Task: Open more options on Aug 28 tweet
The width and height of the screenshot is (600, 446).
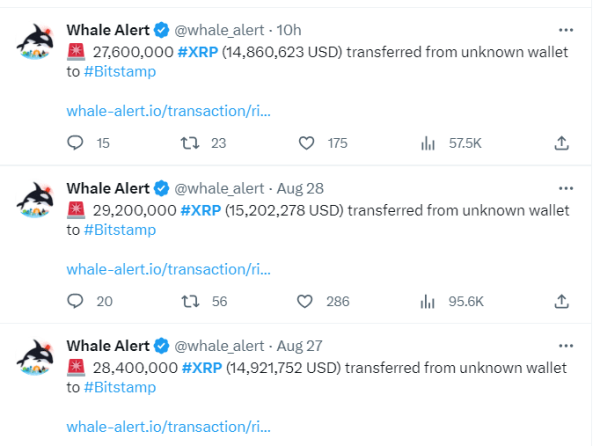Action: (x=566, y=187)
